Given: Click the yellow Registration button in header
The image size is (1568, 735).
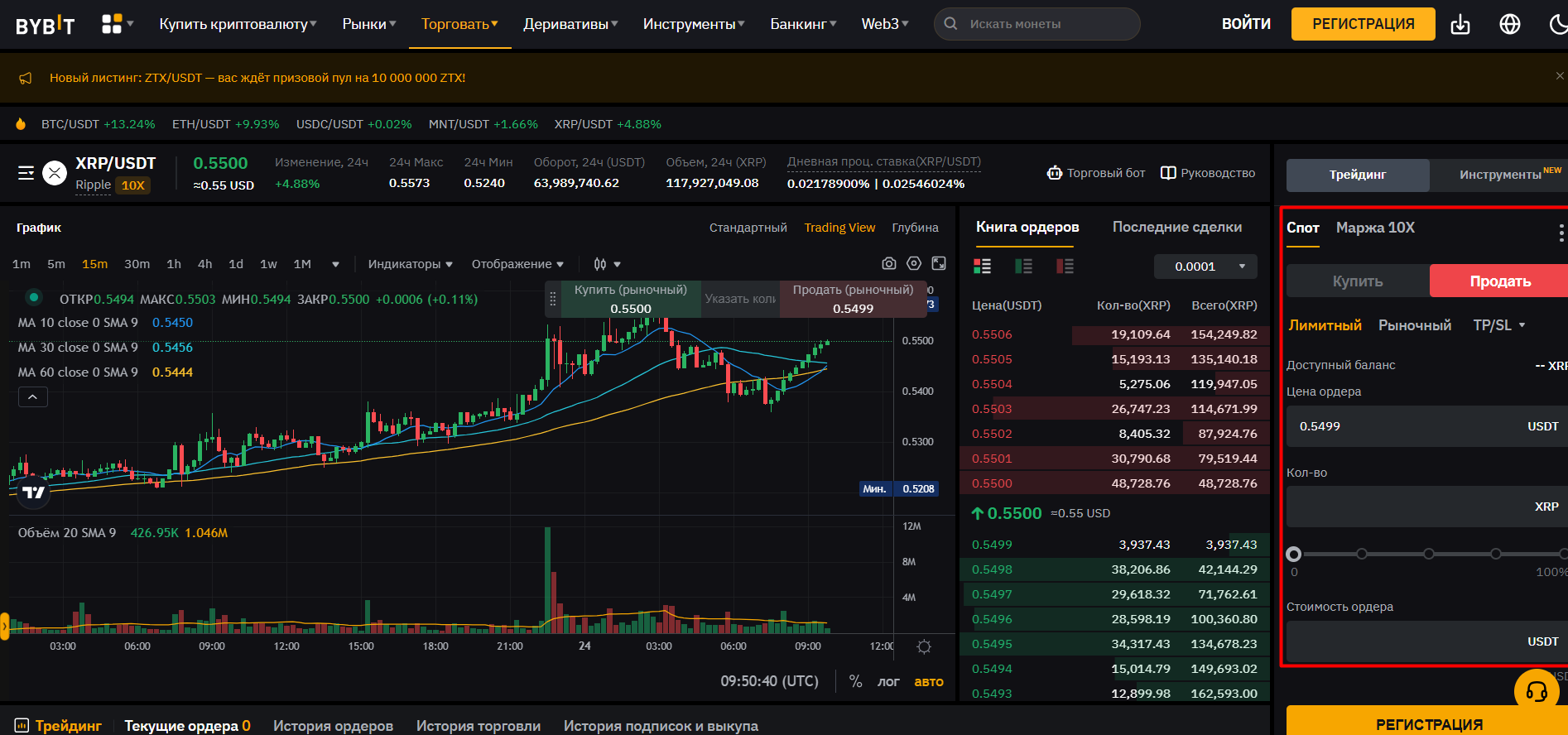Looking at the screenshot, I should [1363, 24].
